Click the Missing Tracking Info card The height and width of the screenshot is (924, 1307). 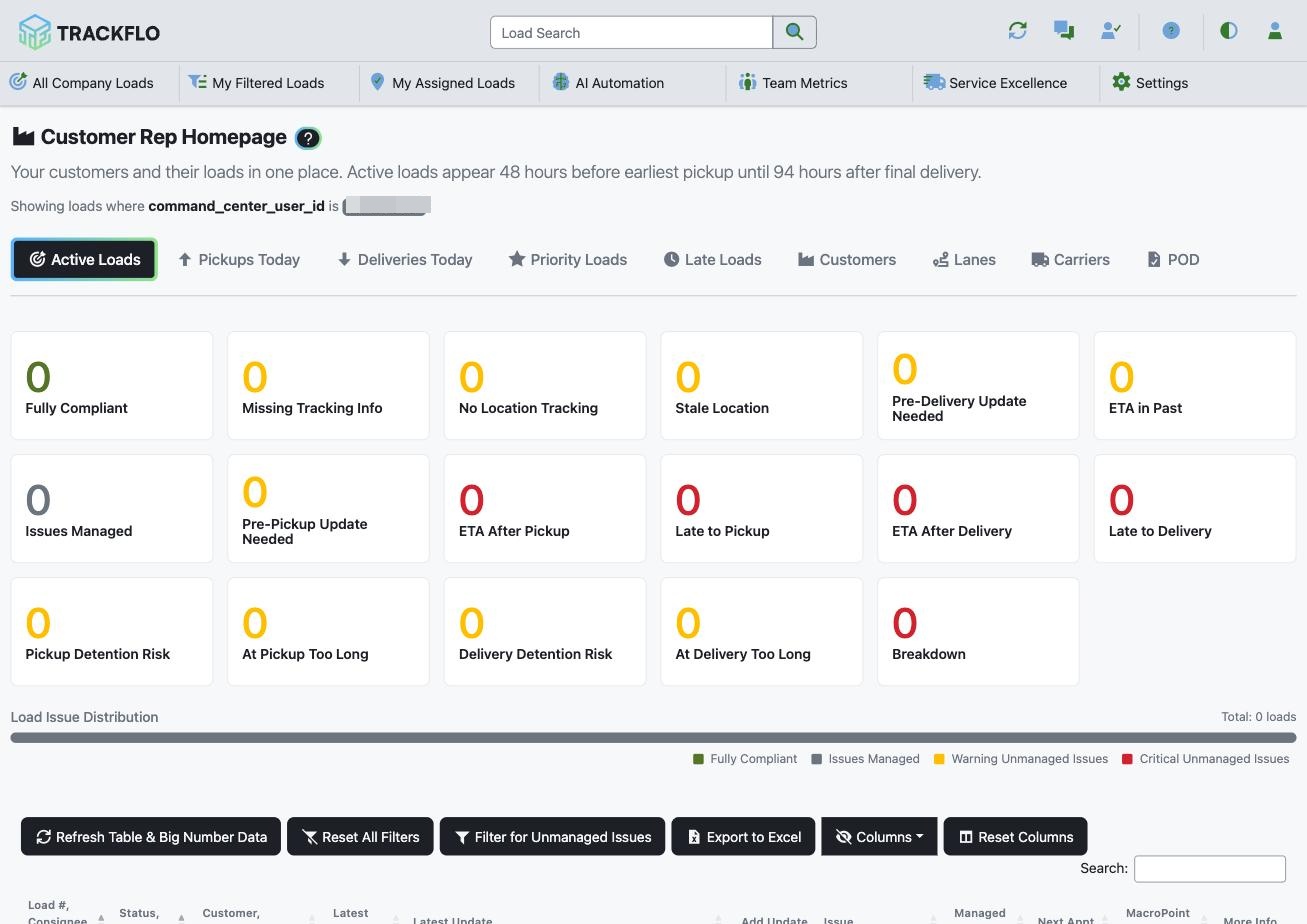click(328, 385)
